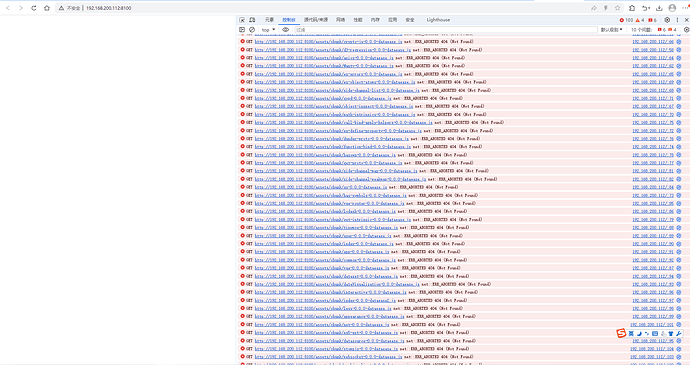Click the browser back arrow

point(8,8)
